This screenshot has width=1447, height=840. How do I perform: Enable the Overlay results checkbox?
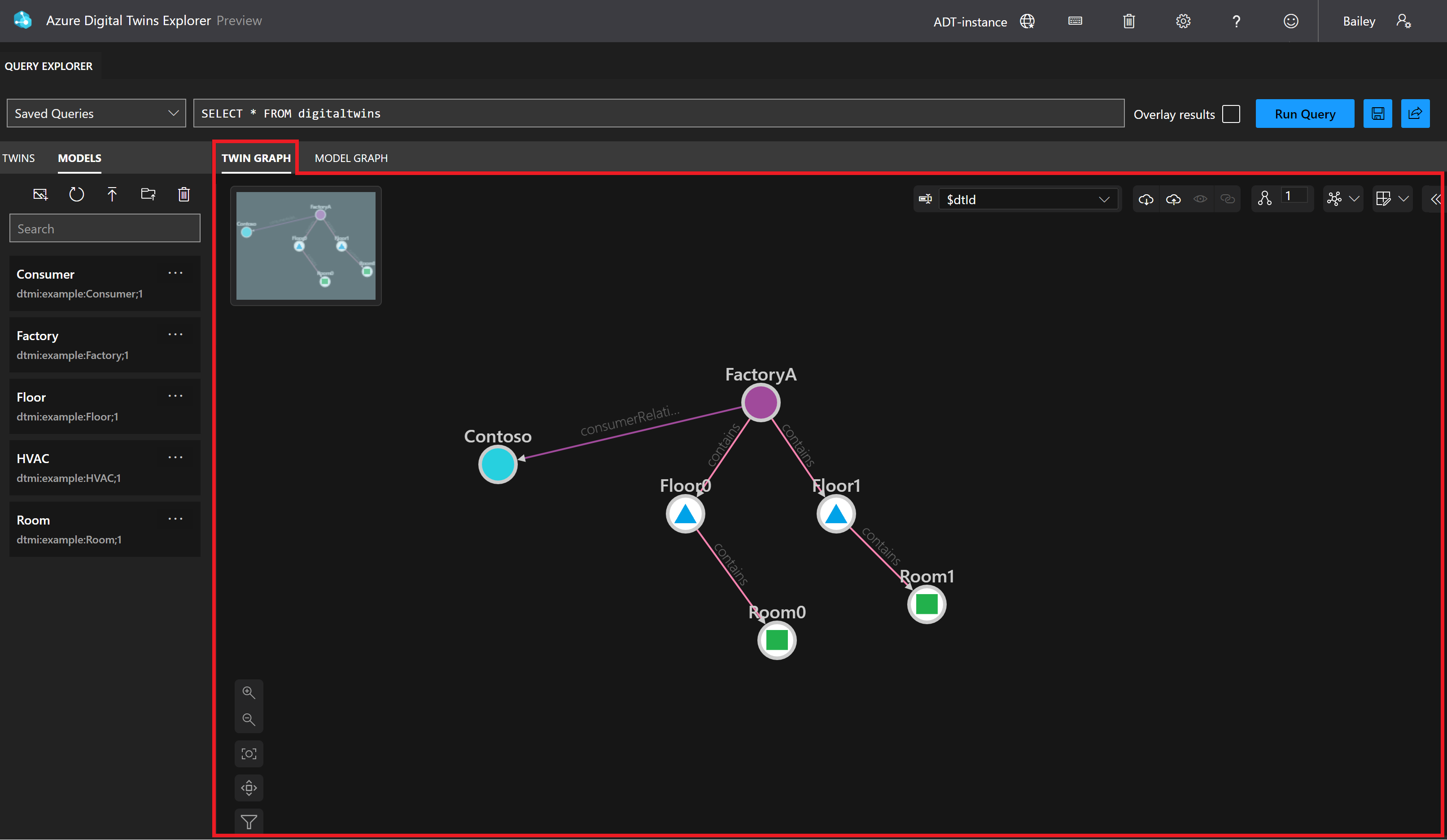click(x=1231, y=114)
